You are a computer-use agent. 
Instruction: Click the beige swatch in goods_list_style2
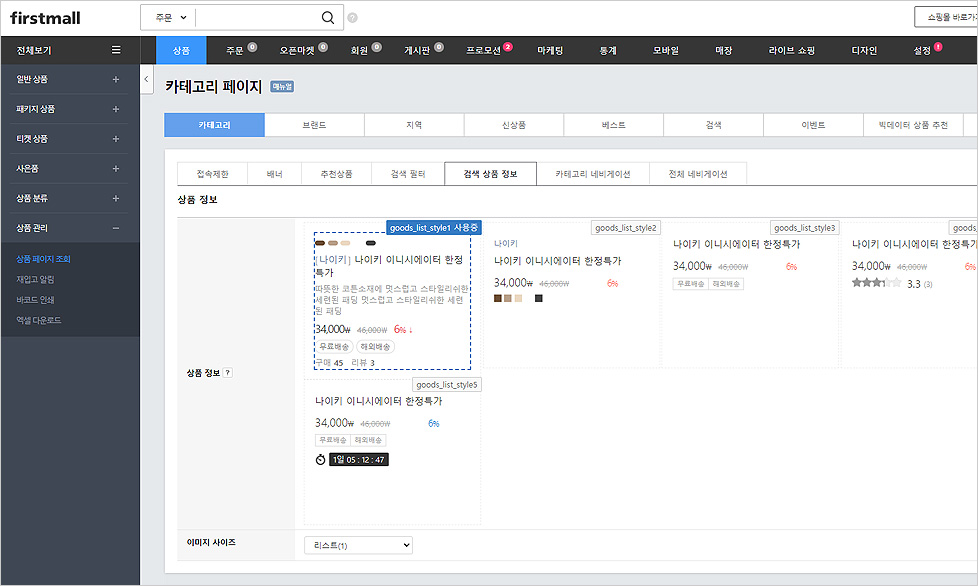[518, 299]
